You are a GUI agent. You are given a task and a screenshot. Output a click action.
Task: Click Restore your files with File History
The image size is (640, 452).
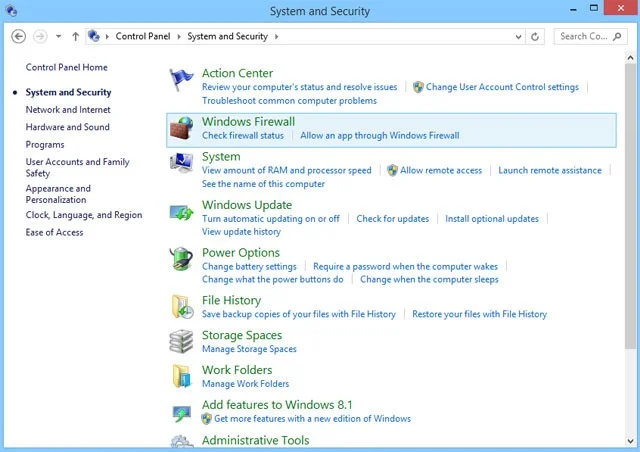pyautogui.click(x=479, y=314)
